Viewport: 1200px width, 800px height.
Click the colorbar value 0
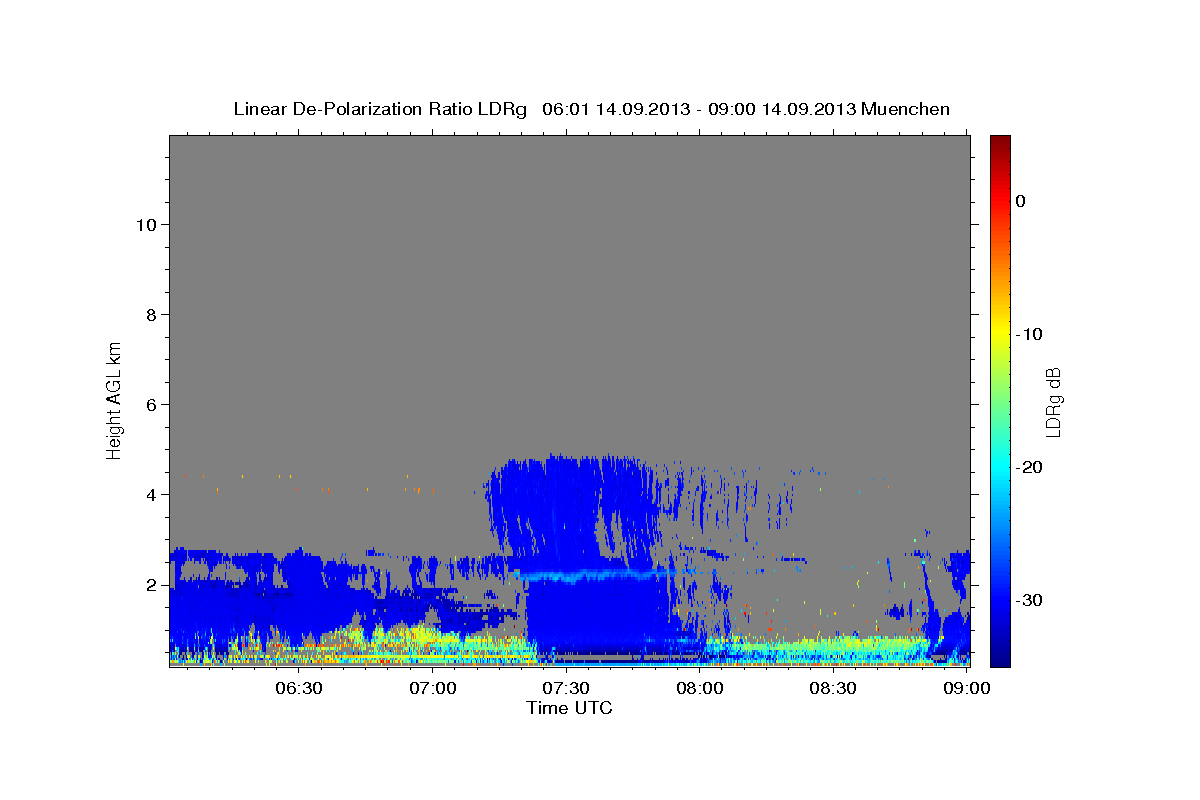[1021, 201]
